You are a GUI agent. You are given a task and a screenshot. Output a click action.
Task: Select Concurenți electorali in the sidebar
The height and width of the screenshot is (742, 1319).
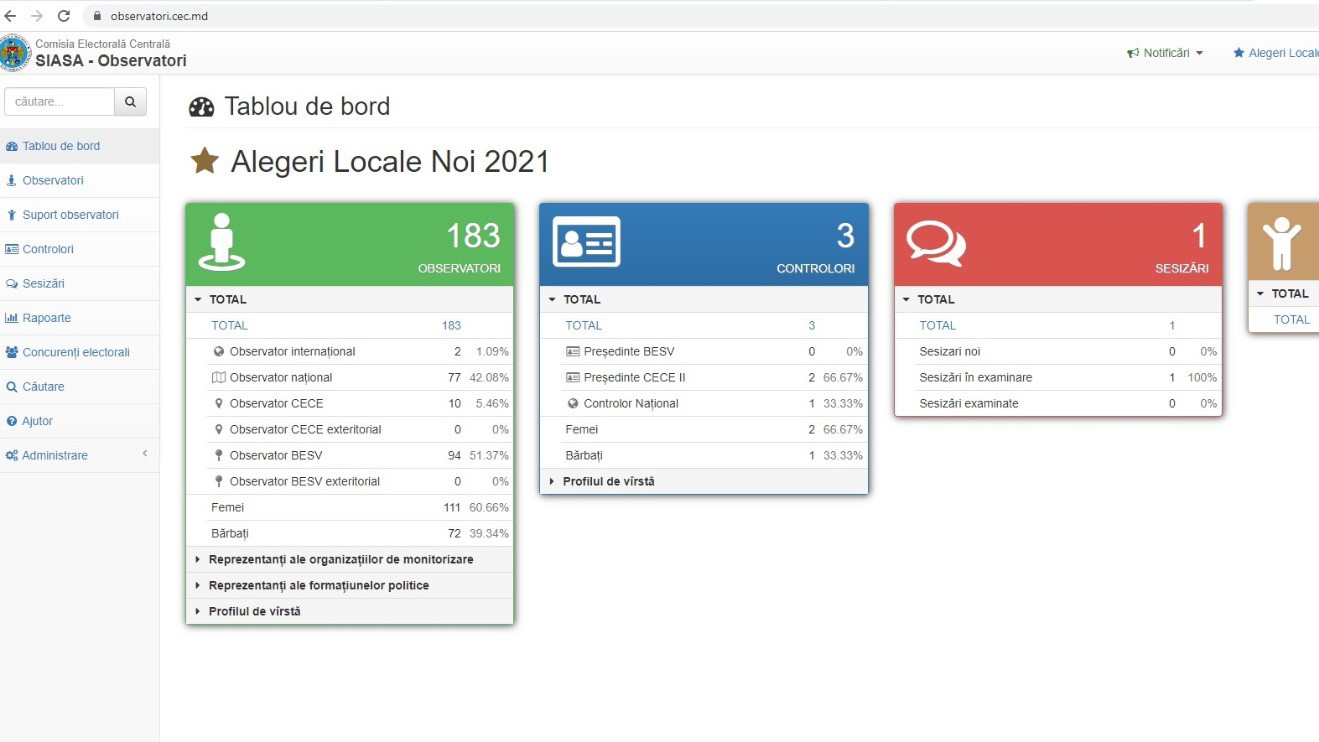[x=75, y=352]
